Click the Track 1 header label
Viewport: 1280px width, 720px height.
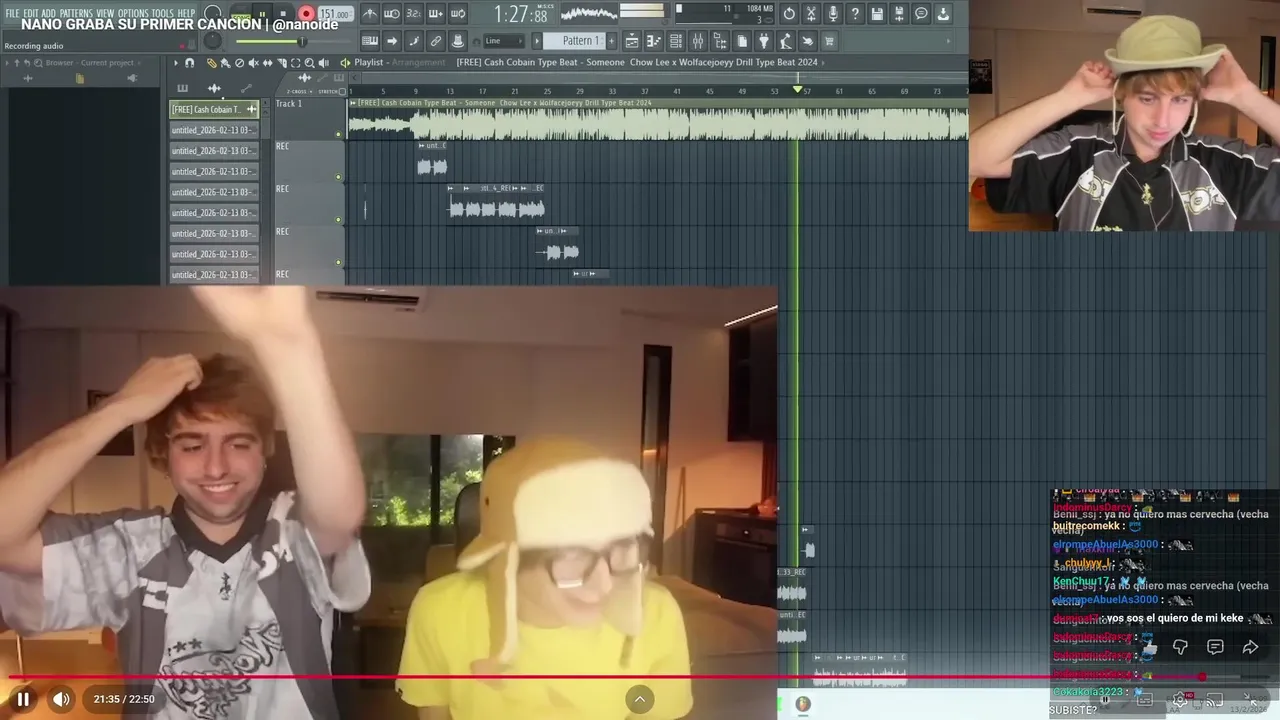click(x=289, y=104)
